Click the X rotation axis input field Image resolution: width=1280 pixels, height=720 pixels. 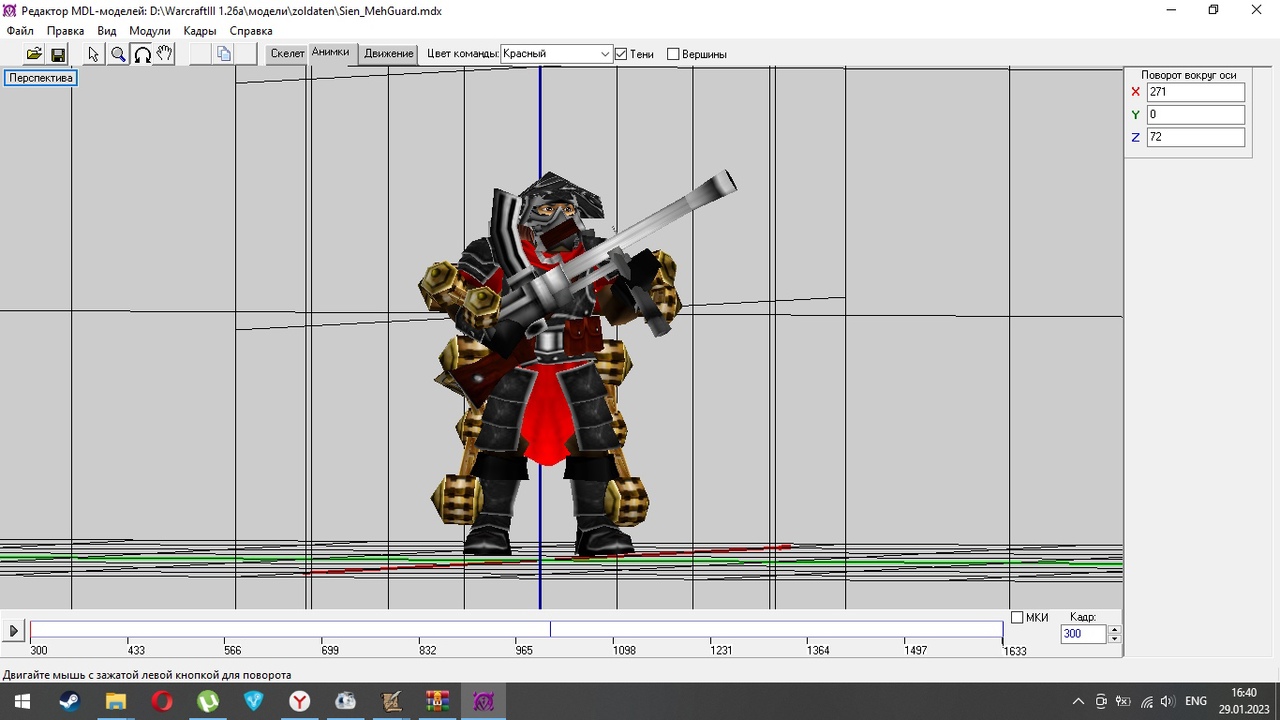point(1195,92)
